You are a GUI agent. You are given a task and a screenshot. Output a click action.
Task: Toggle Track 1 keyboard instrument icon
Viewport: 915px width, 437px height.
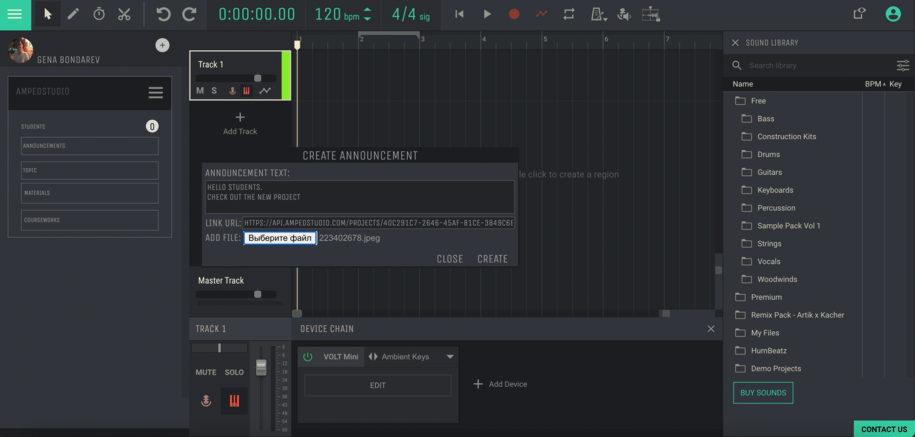point(246,90)
